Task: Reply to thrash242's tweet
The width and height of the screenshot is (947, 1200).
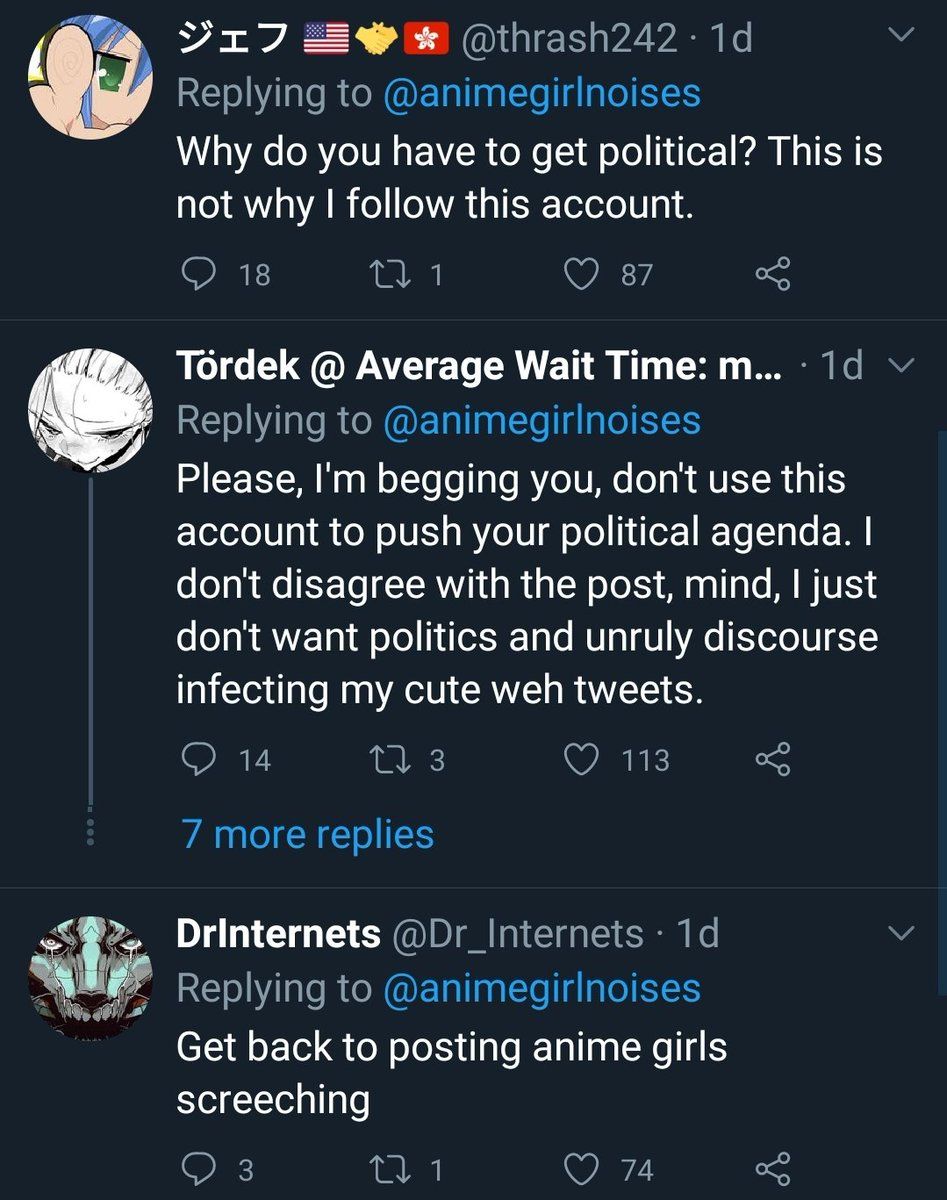Action: tap(199, 273)
